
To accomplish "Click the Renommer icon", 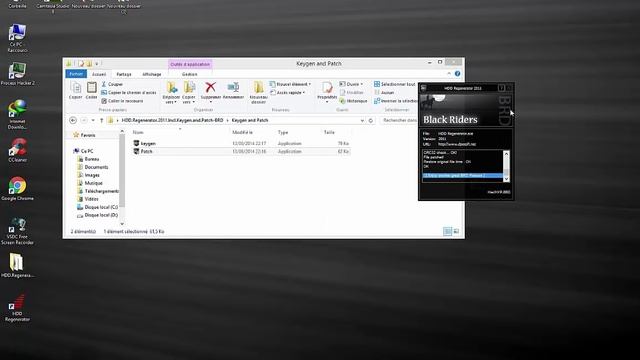I will 233,90.
